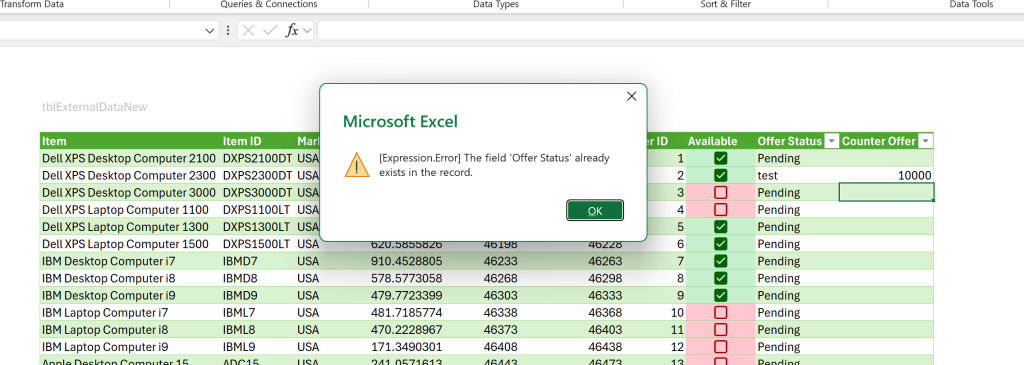Select the Item column header
1024x365 pixels.
click(x=131, y=141)
